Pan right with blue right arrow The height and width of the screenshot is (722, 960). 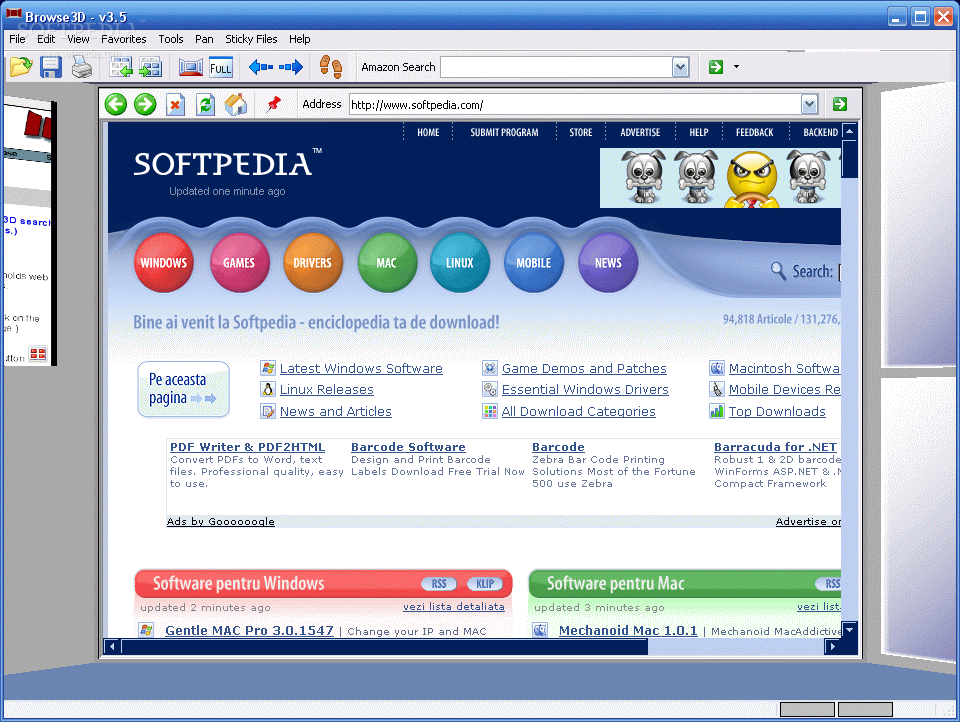(291, 67)
